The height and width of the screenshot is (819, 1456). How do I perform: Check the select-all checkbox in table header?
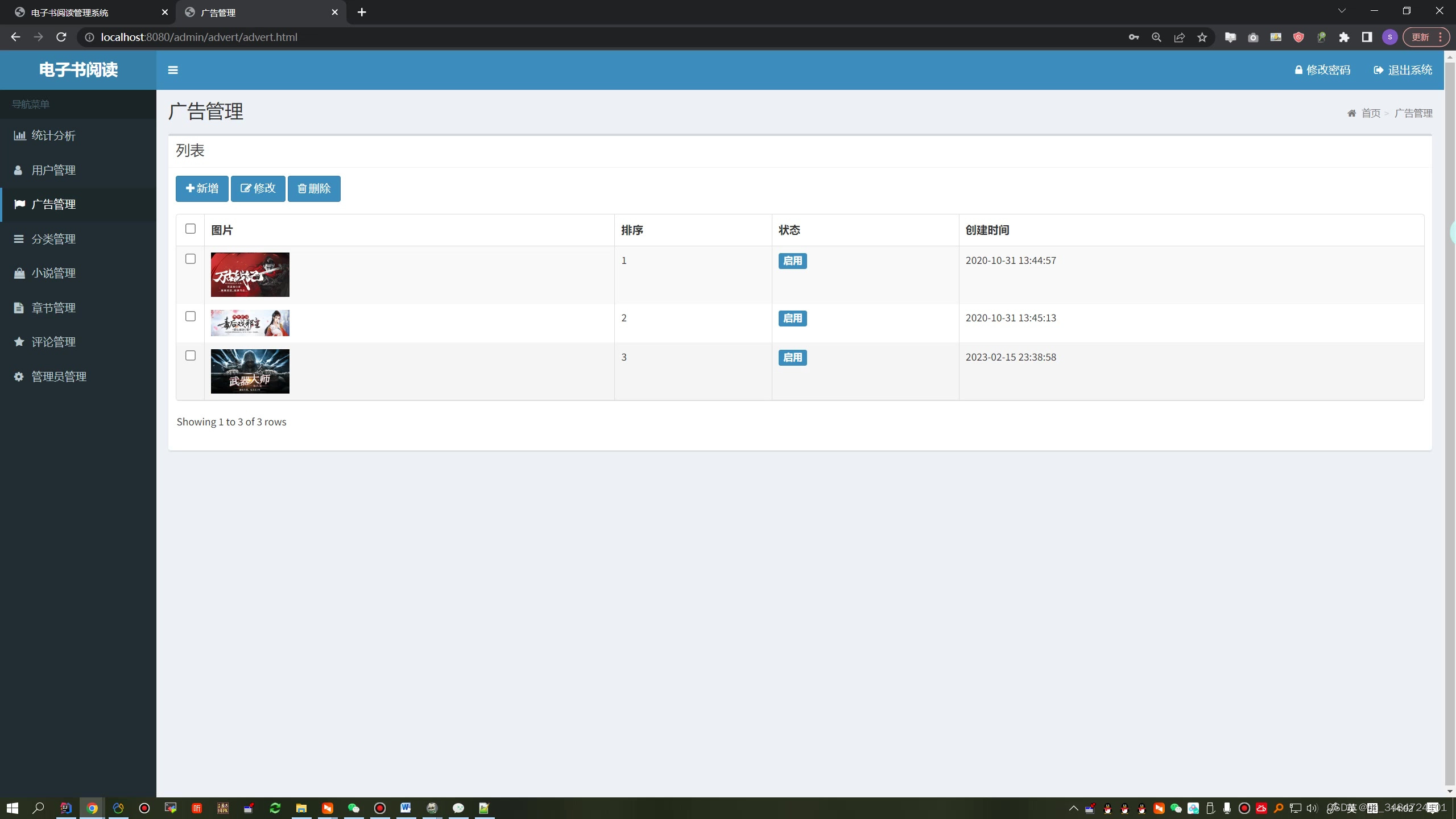191,229
